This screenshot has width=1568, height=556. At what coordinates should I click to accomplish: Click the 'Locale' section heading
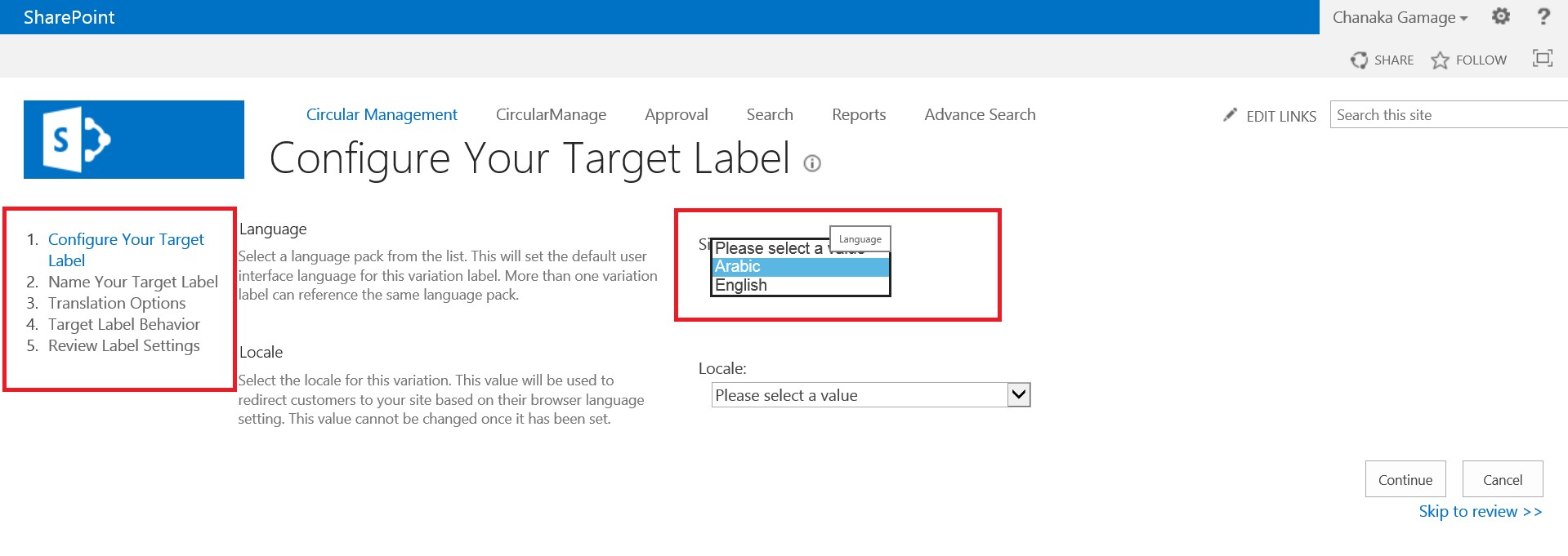click(261, 352)
